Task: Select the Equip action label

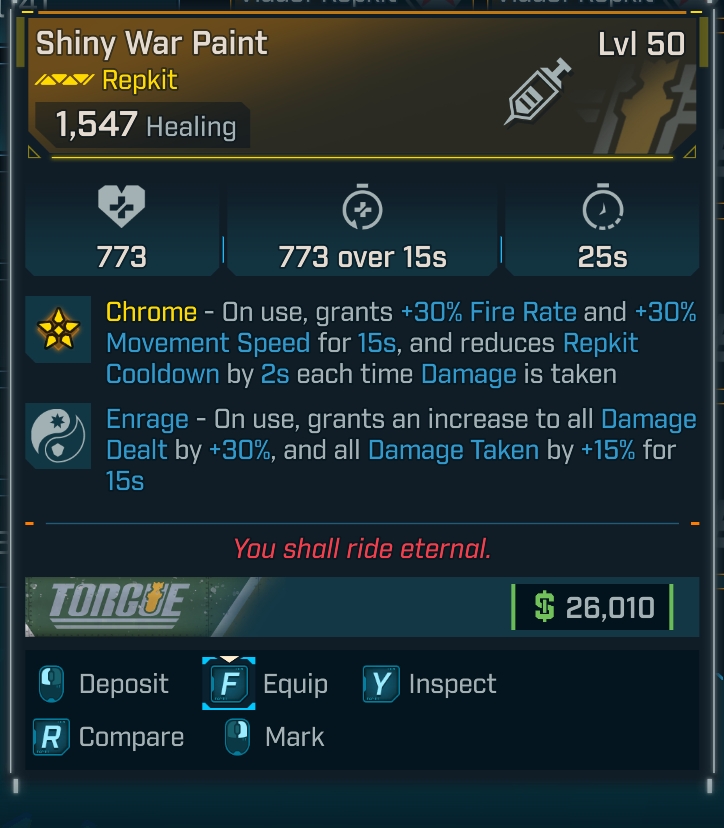Action: pyautogui.click(x=295, y=685)
